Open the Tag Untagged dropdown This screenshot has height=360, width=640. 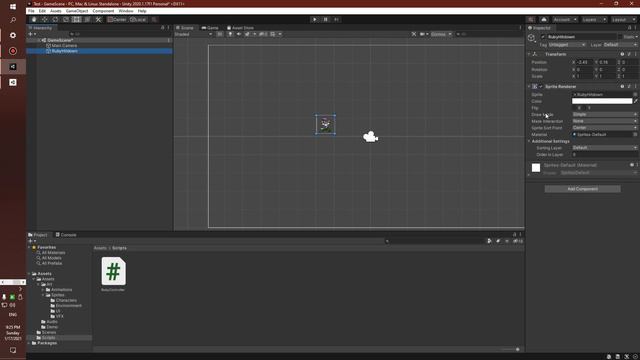pyautogui.click(x=567, y=45)
